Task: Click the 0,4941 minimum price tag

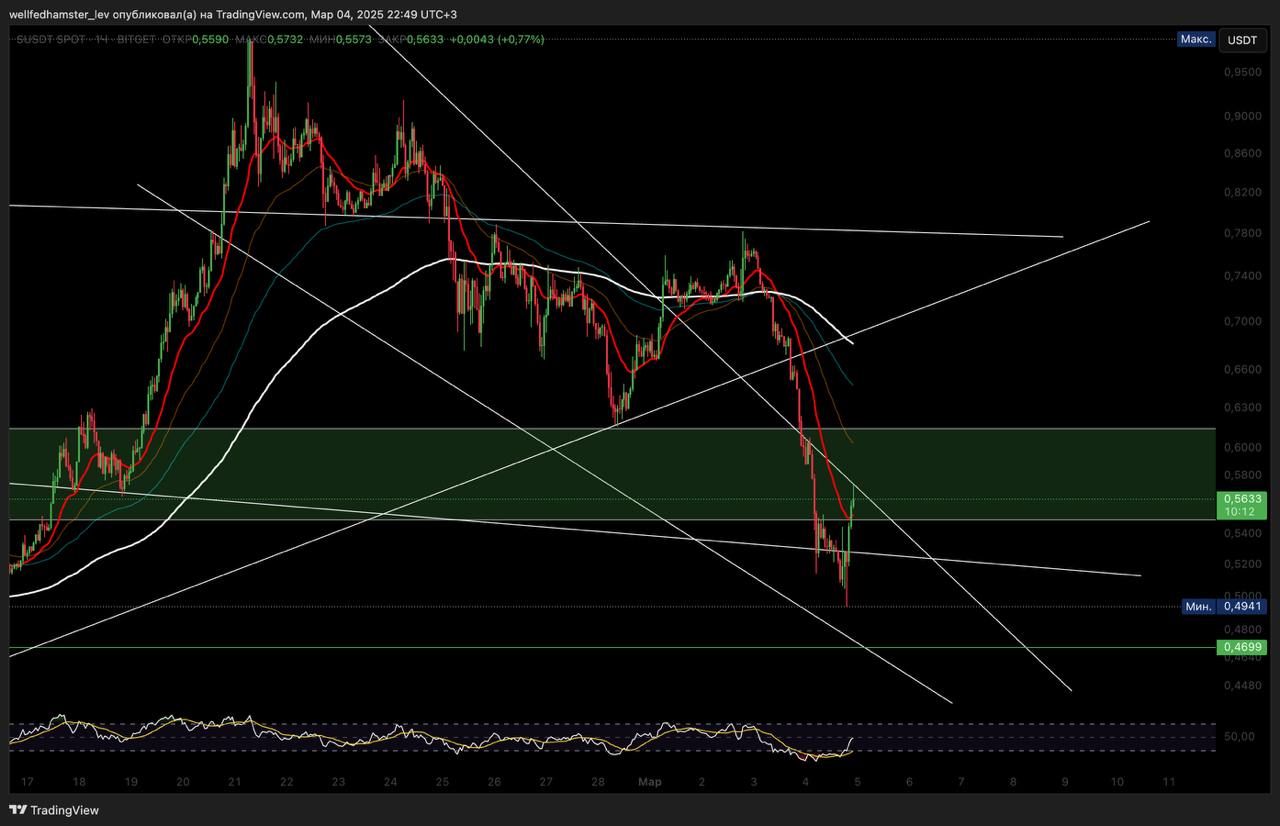Action: (x=1243, y=606)
